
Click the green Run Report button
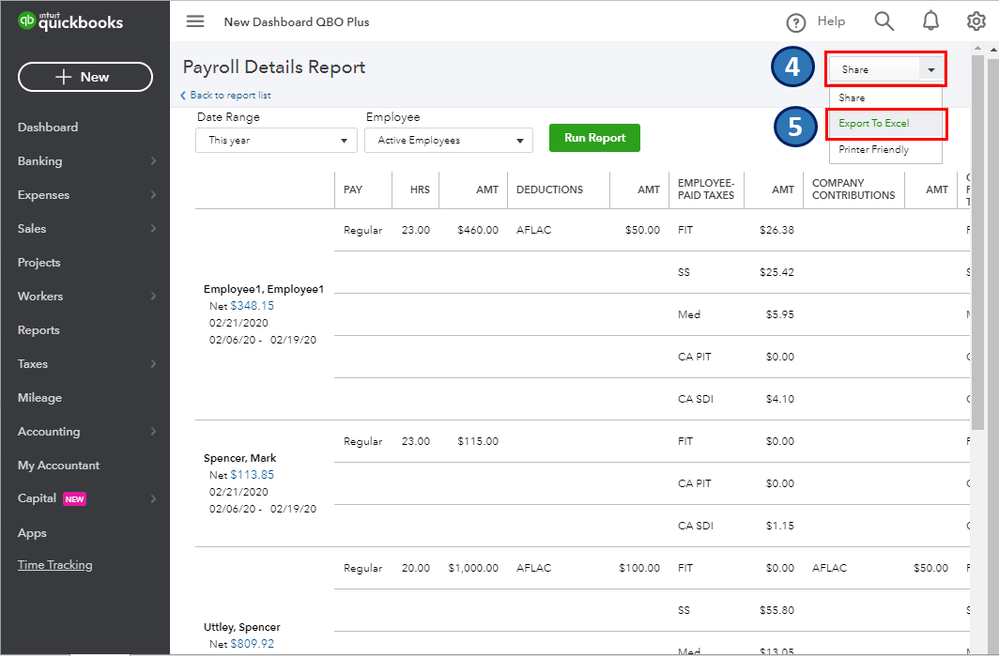click(x=594, y=138)
